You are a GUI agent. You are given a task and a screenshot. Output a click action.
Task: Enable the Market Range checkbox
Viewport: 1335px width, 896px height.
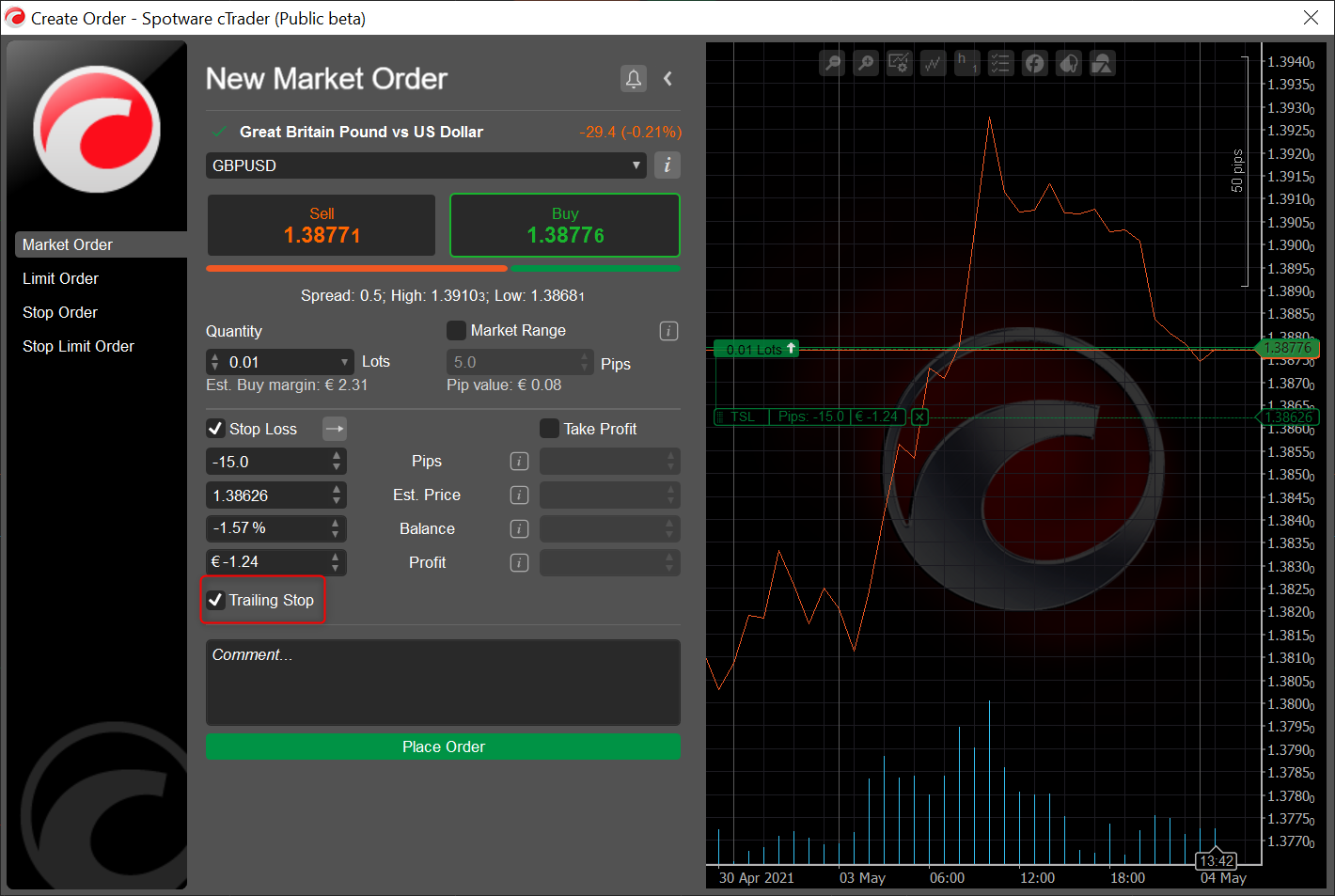coord(456,331)
